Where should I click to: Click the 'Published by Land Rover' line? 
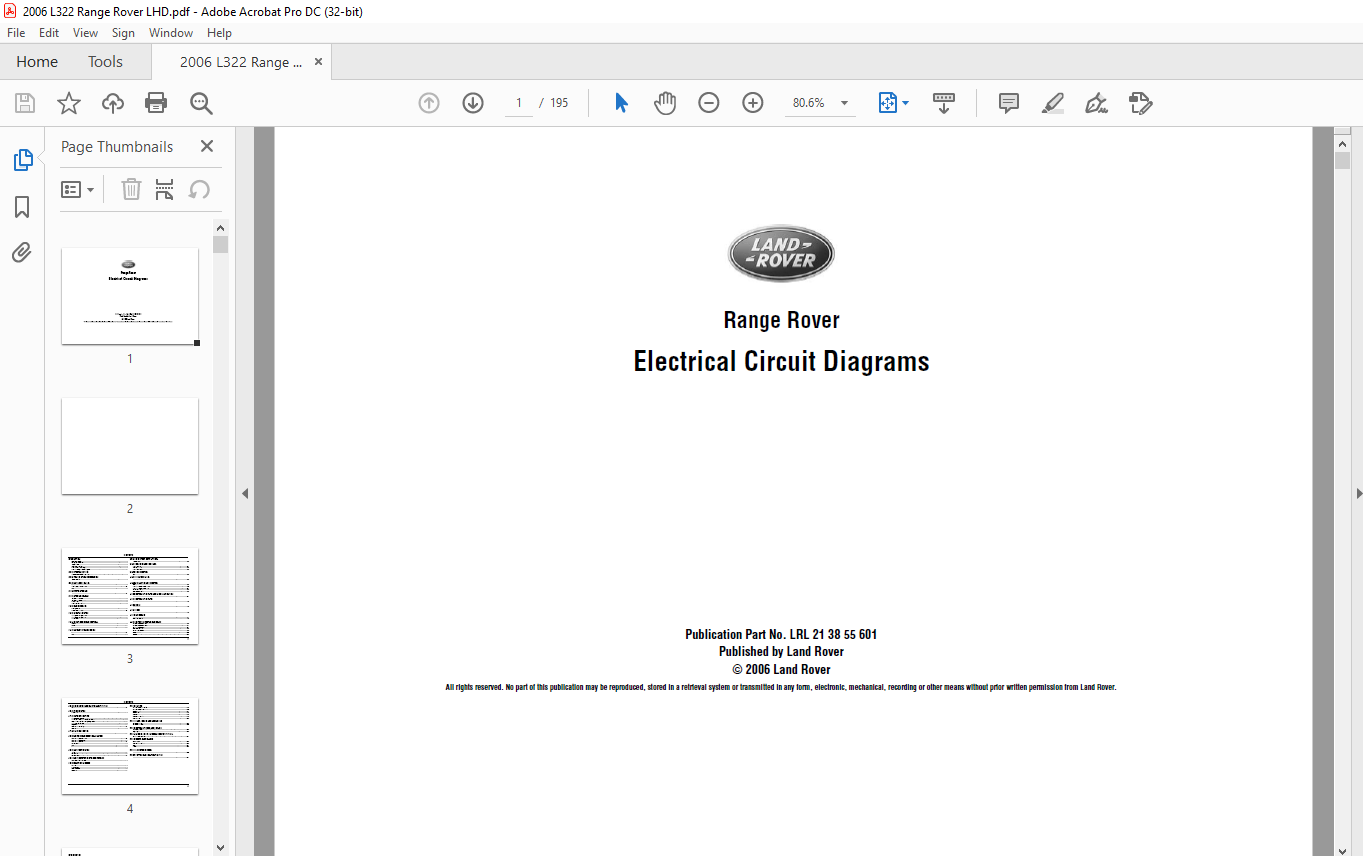(781, 652)
